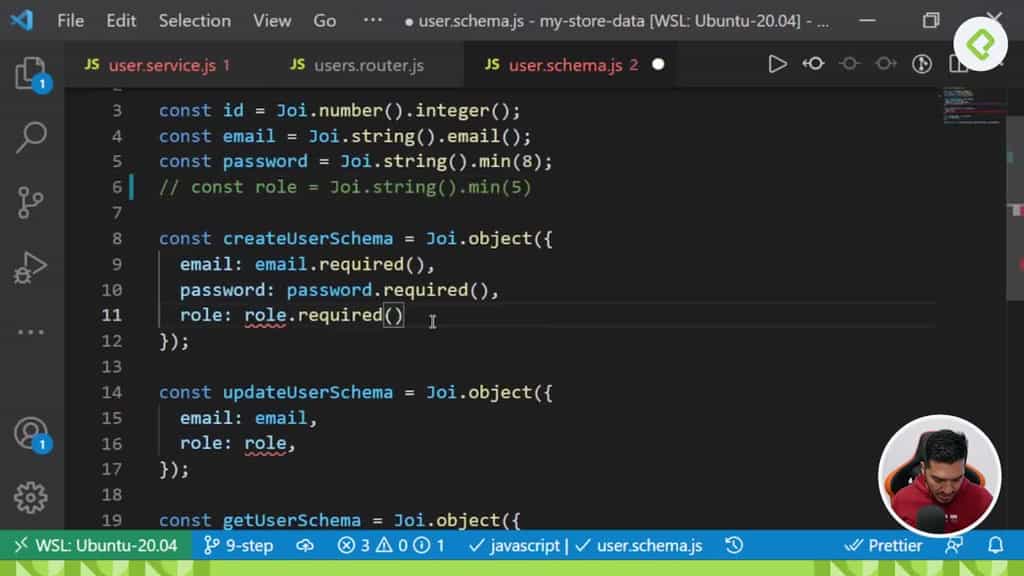Open the Selection menu
Screen dimensions: 1024x576
[x=194, y=20]
